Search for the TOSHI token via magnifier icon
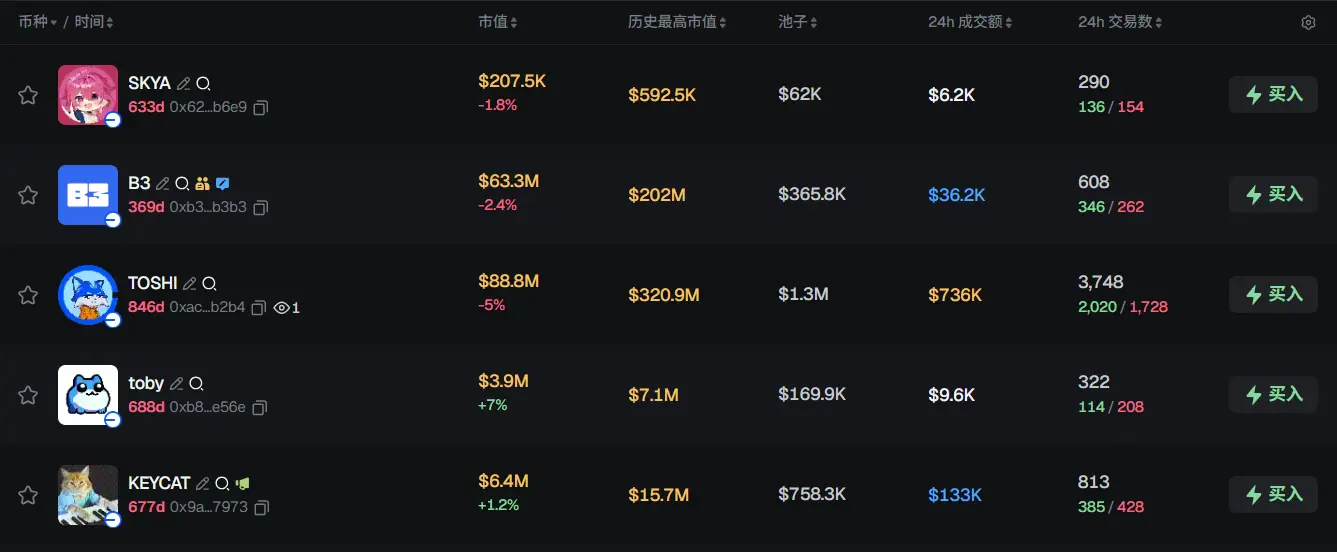This screenshot has width=1337, height=552. click(209, 284)
